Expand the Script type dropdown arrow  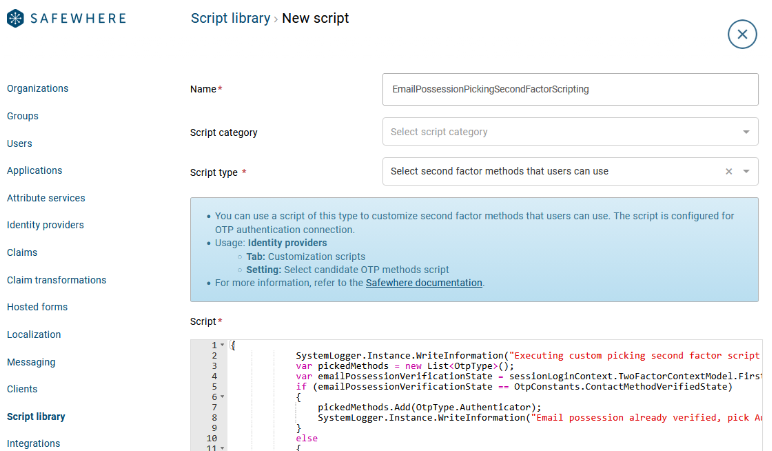[x=746, y=171]
